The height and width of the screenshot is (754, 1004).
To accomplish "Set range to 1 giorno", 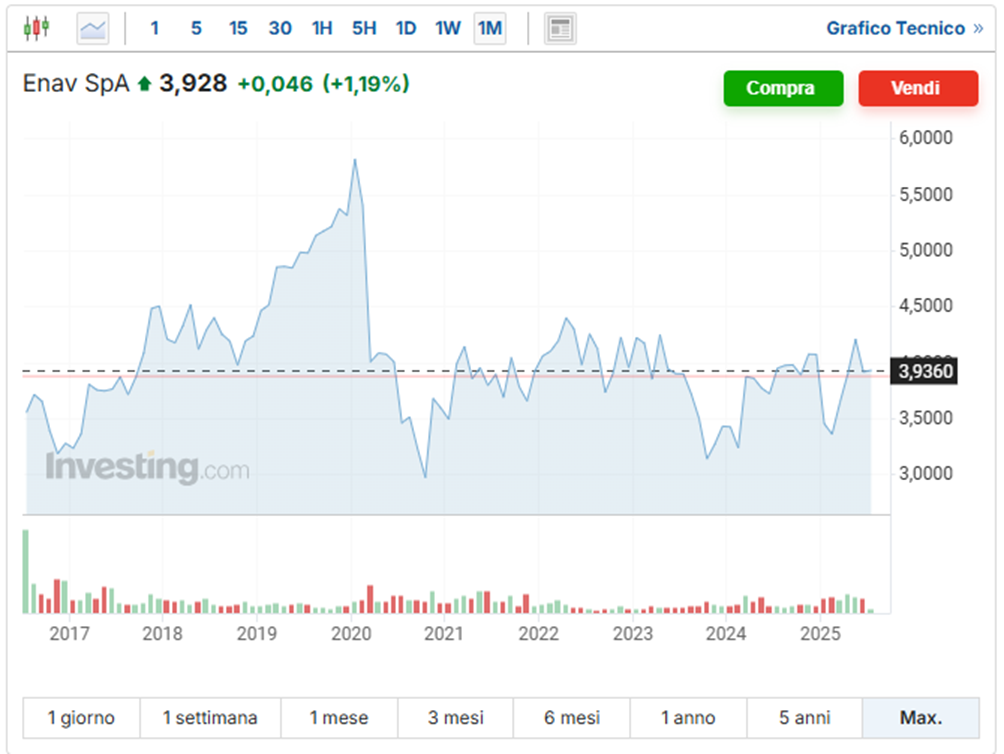I will (81, 718).
